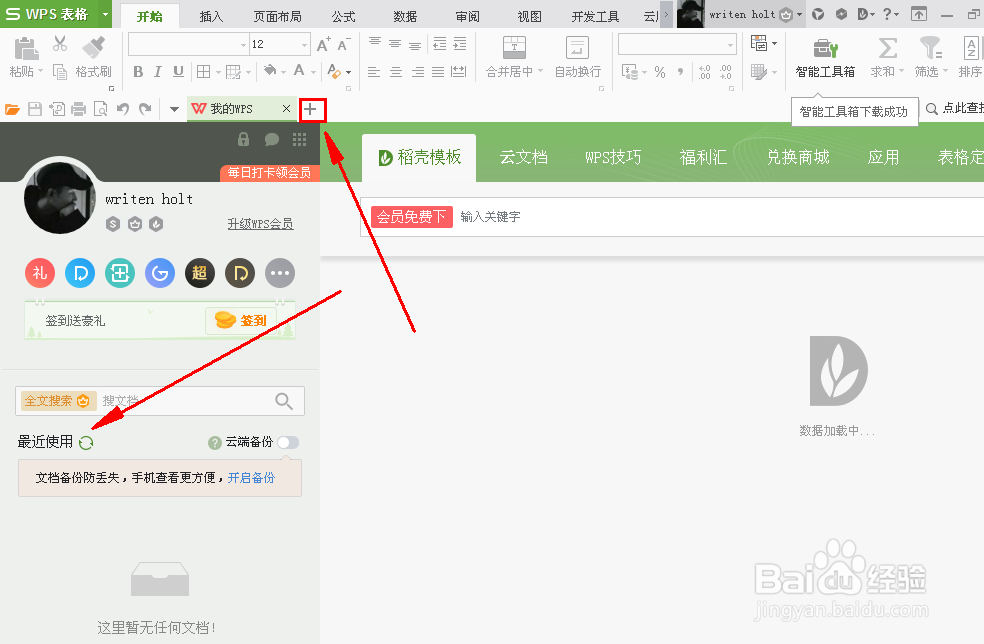Toggle bold formatting
984x644 pixels.
(139, 71)
